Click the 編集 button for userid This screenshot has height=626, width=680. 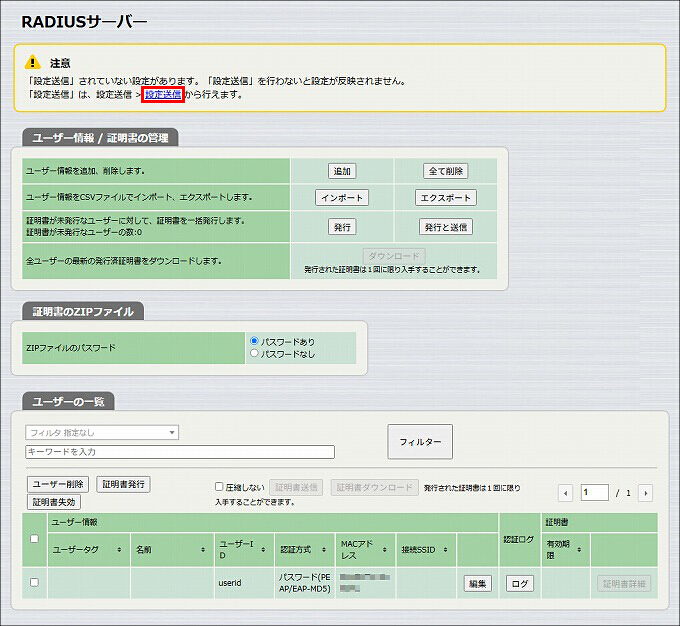click(x=477, y=583)
